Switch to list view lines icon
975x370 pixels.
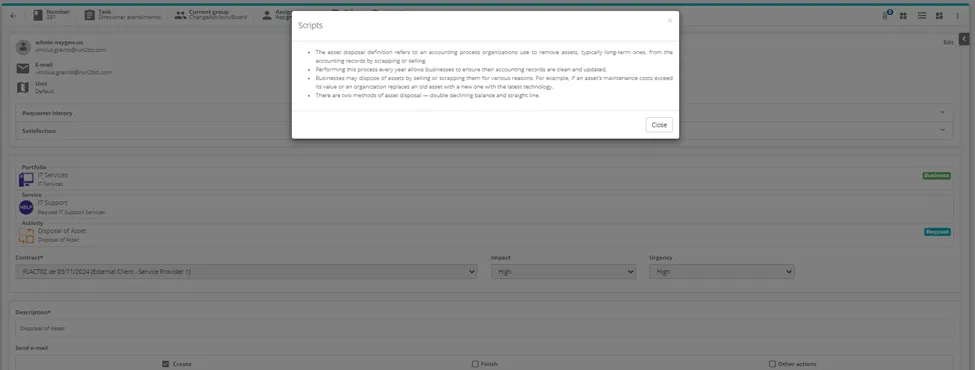(x=922, y=16)
